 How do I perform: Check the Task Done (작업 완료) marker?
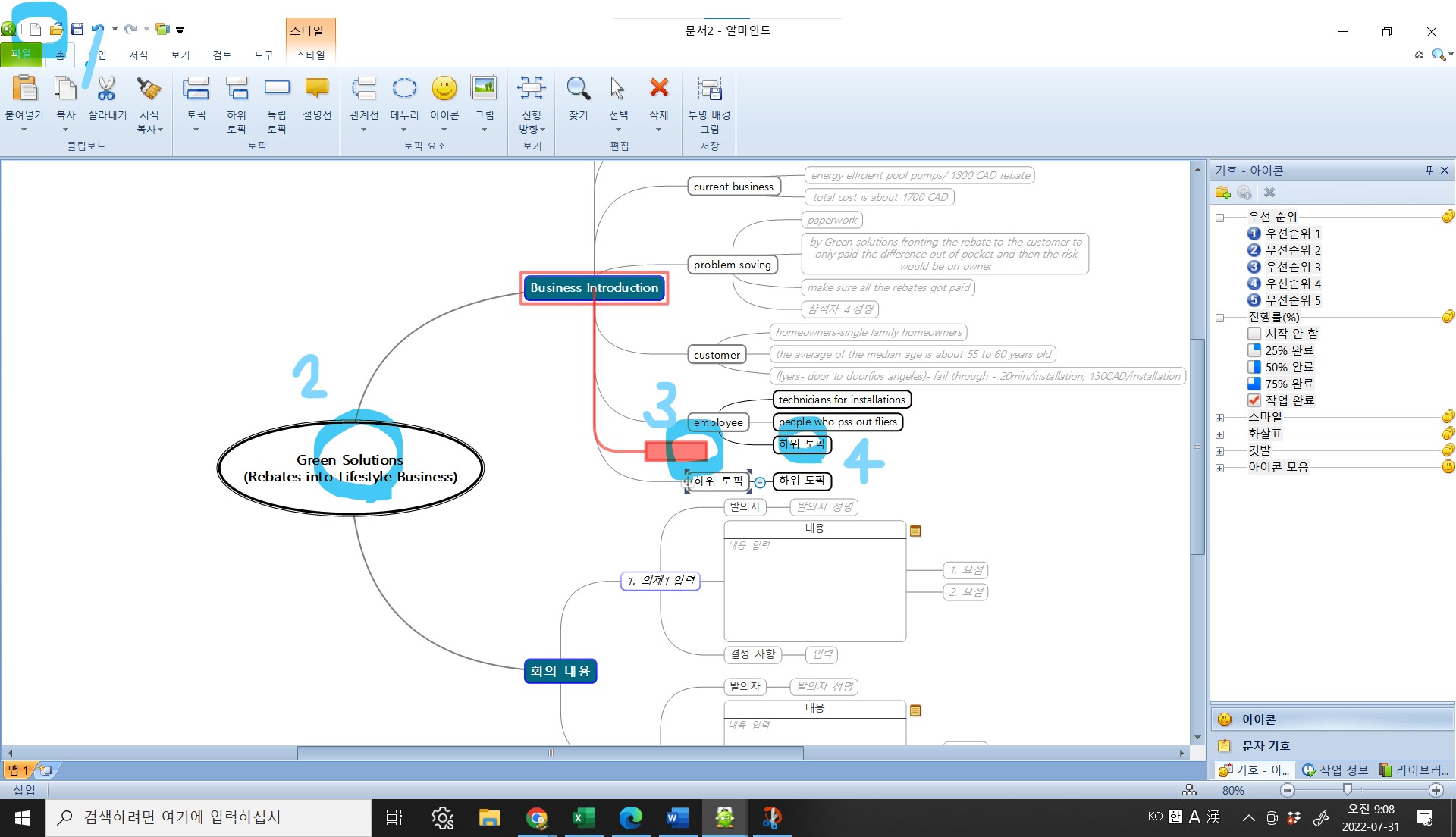pyautogui.click(x=1254, y=400)
